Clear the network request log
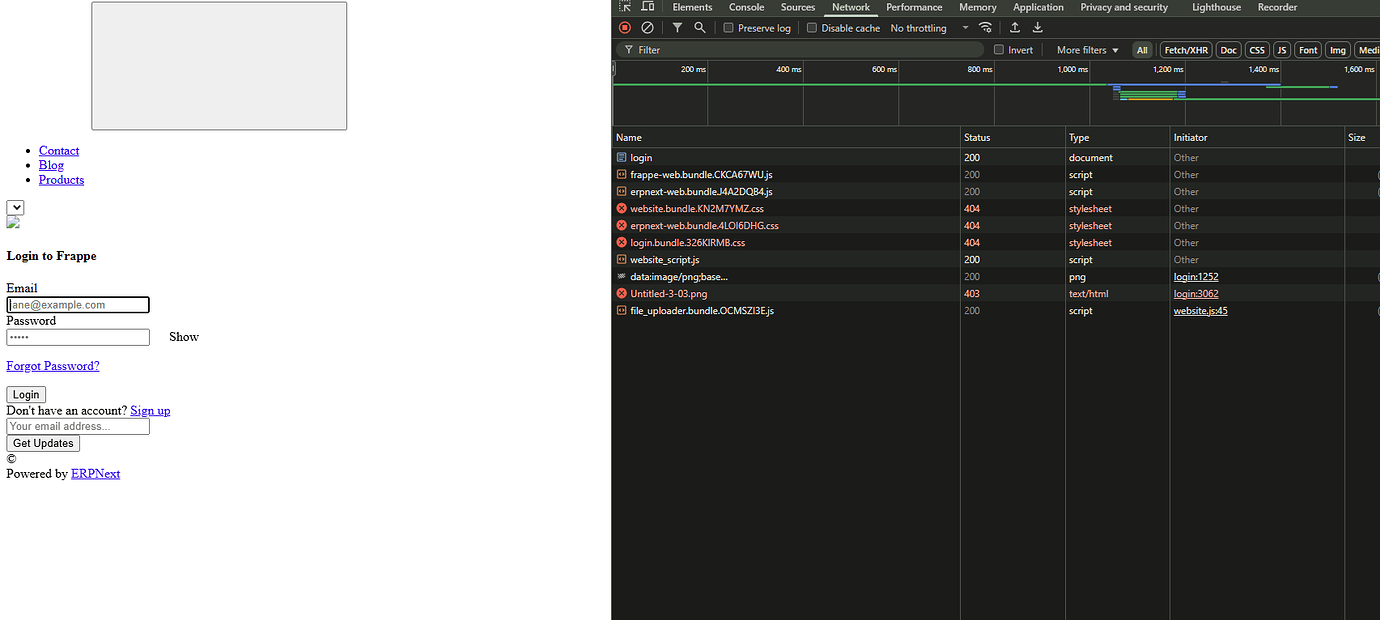The height and width of the screenshot is (620, 1380). pos(647,27)
